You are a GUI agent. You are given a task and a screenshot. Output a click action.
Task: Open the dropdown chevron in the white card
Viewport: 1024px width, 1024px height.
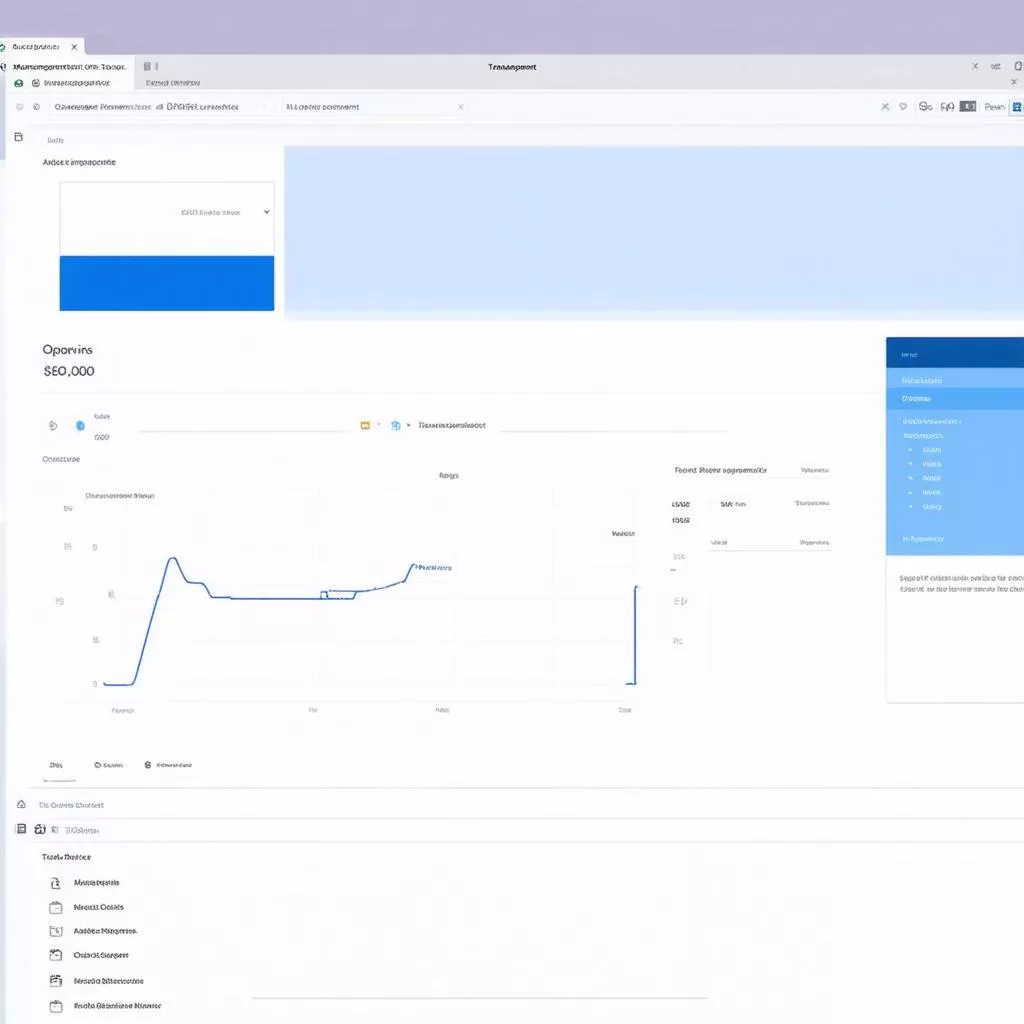(x=266, y=212)
